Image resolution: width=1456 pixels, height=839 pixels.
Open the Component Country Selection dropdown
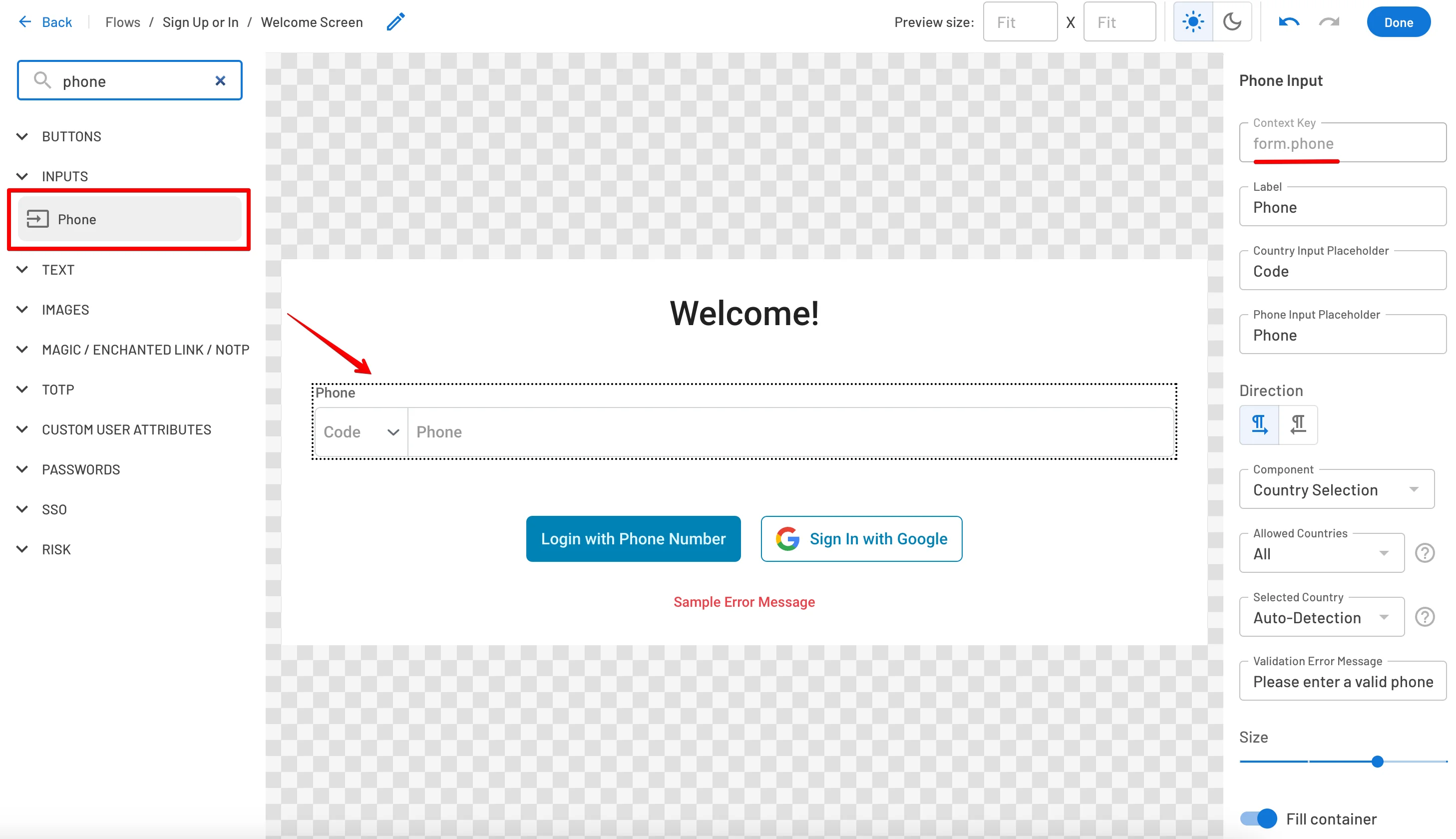1336,489
